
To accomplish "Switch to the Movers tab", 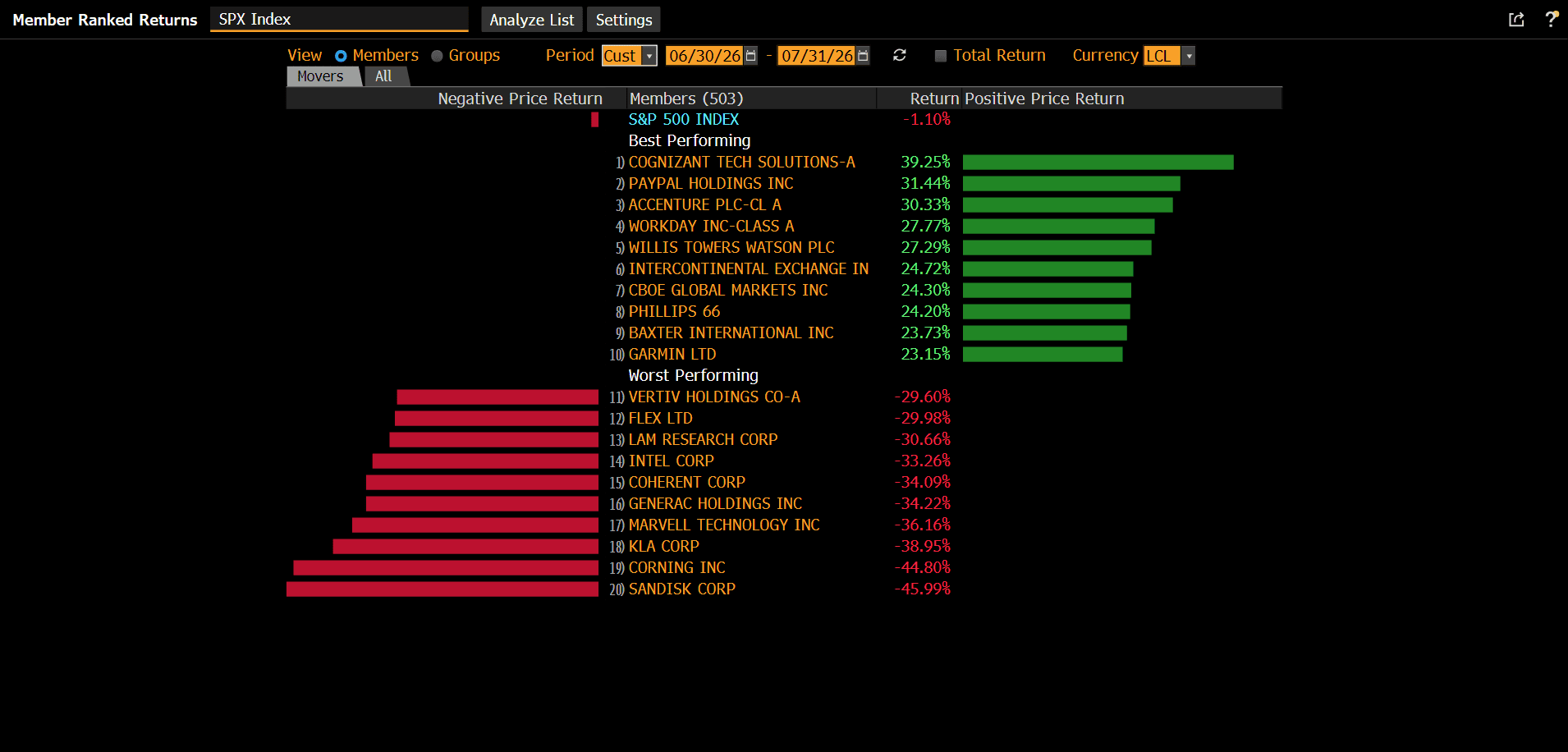I will 322,76.
